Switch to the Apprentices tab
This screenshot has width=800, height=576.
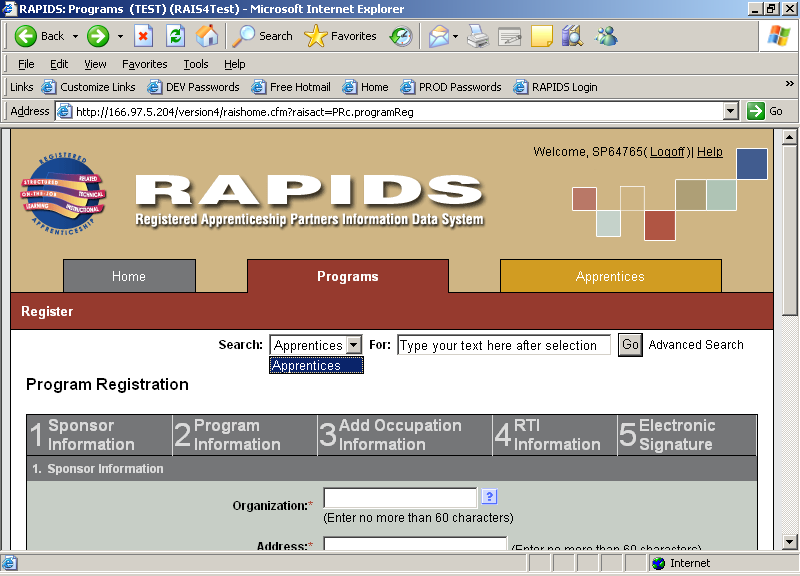click(x=610, y=276)
